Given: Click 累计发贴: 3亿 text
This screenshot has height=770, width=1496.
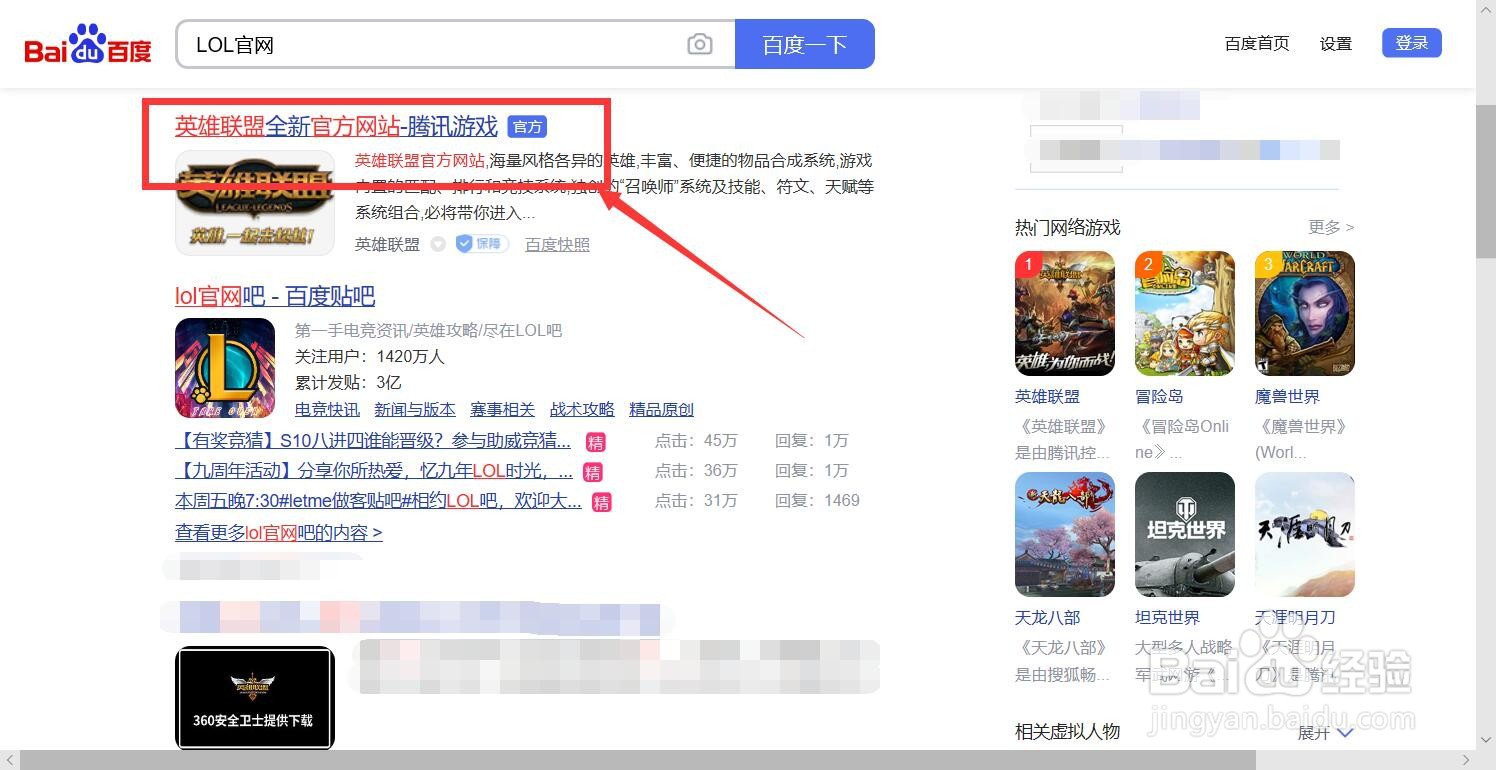Looking at the screenshot, I should 348,382.
